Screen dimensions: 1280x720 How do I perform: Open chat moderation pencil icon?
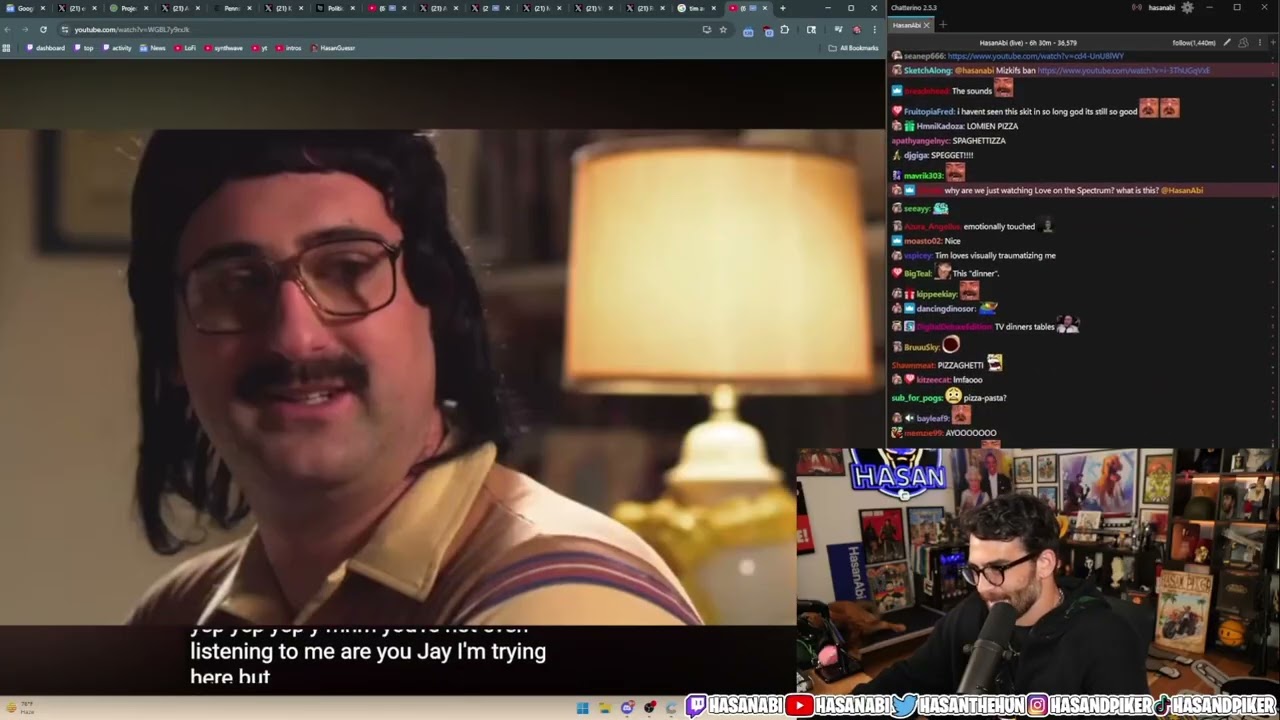[x=1227, y=43]
